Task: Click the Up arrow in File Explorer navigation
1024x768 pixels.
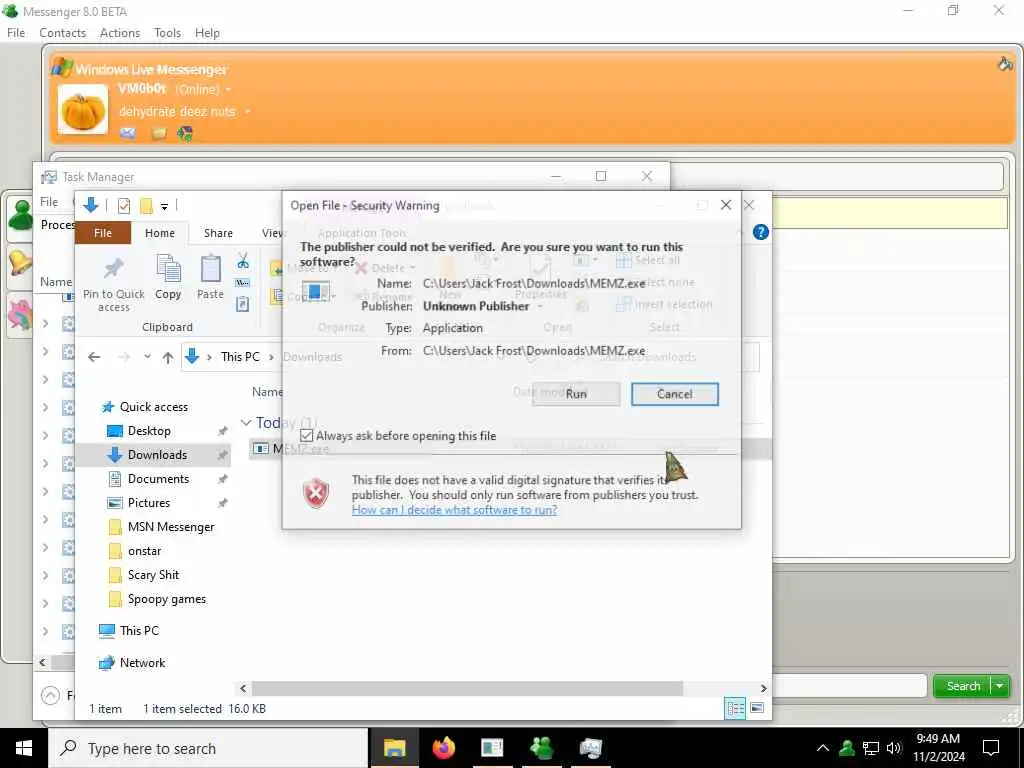Action: pos(168,357)
